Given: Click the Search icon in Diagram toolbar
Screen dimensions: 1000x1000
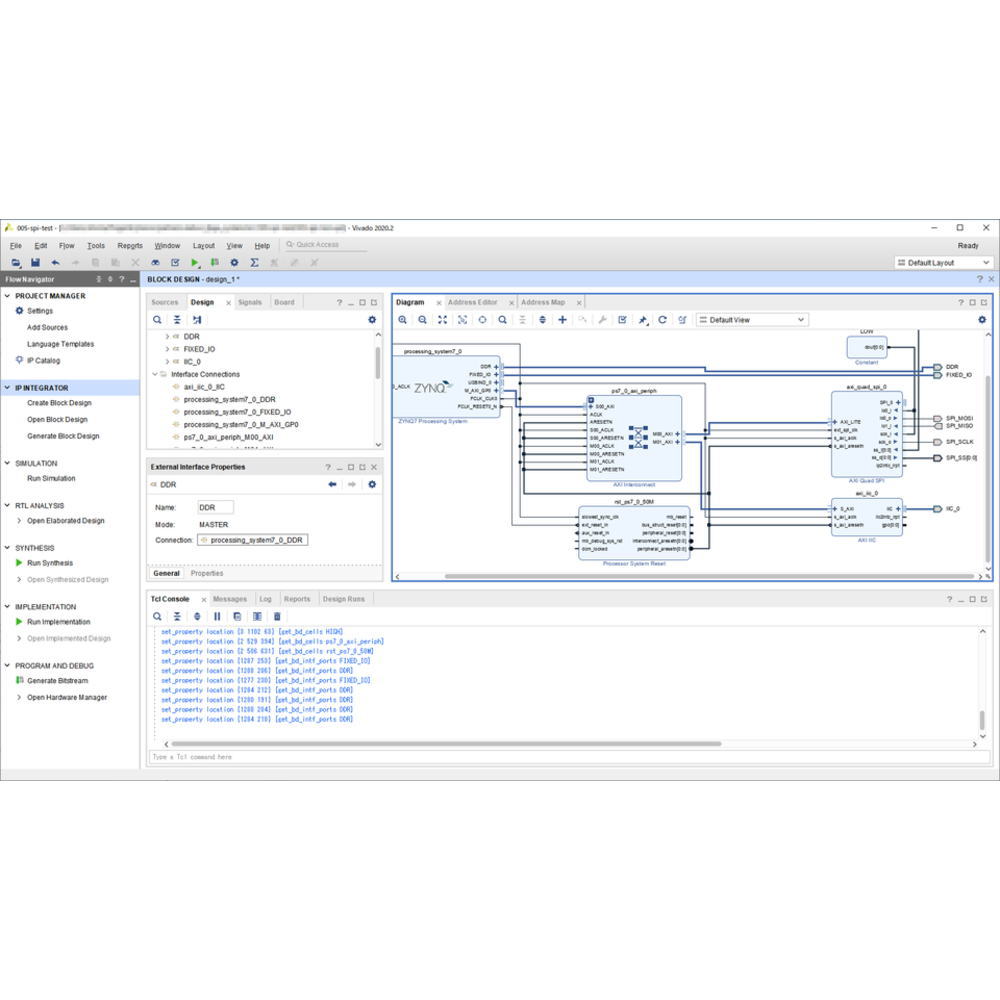Looking at the screenshot, I should (503, 320).
